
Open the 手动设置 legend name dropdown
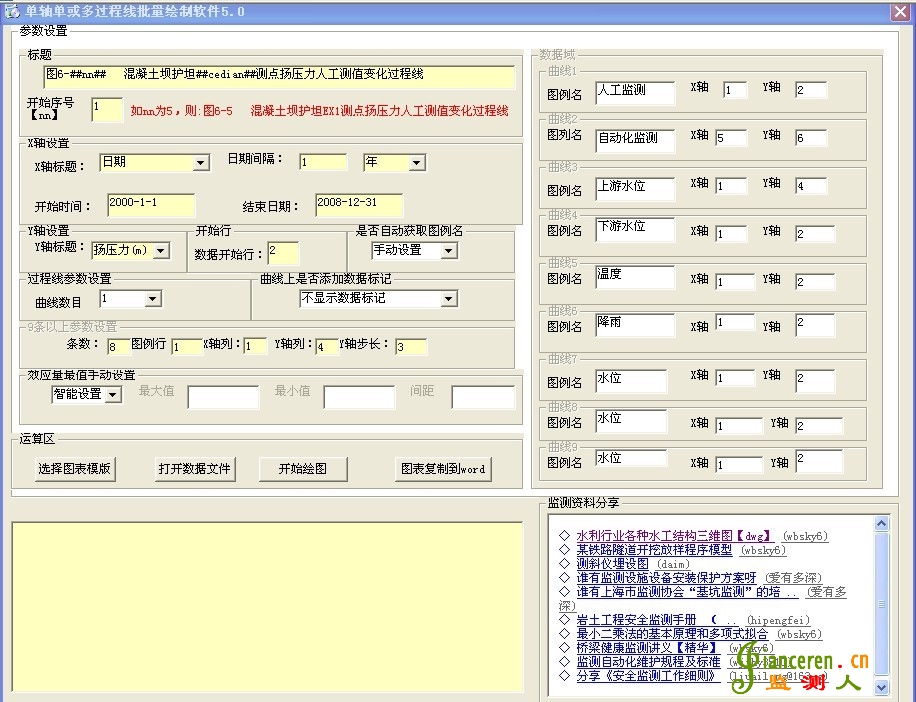(449, 251)
